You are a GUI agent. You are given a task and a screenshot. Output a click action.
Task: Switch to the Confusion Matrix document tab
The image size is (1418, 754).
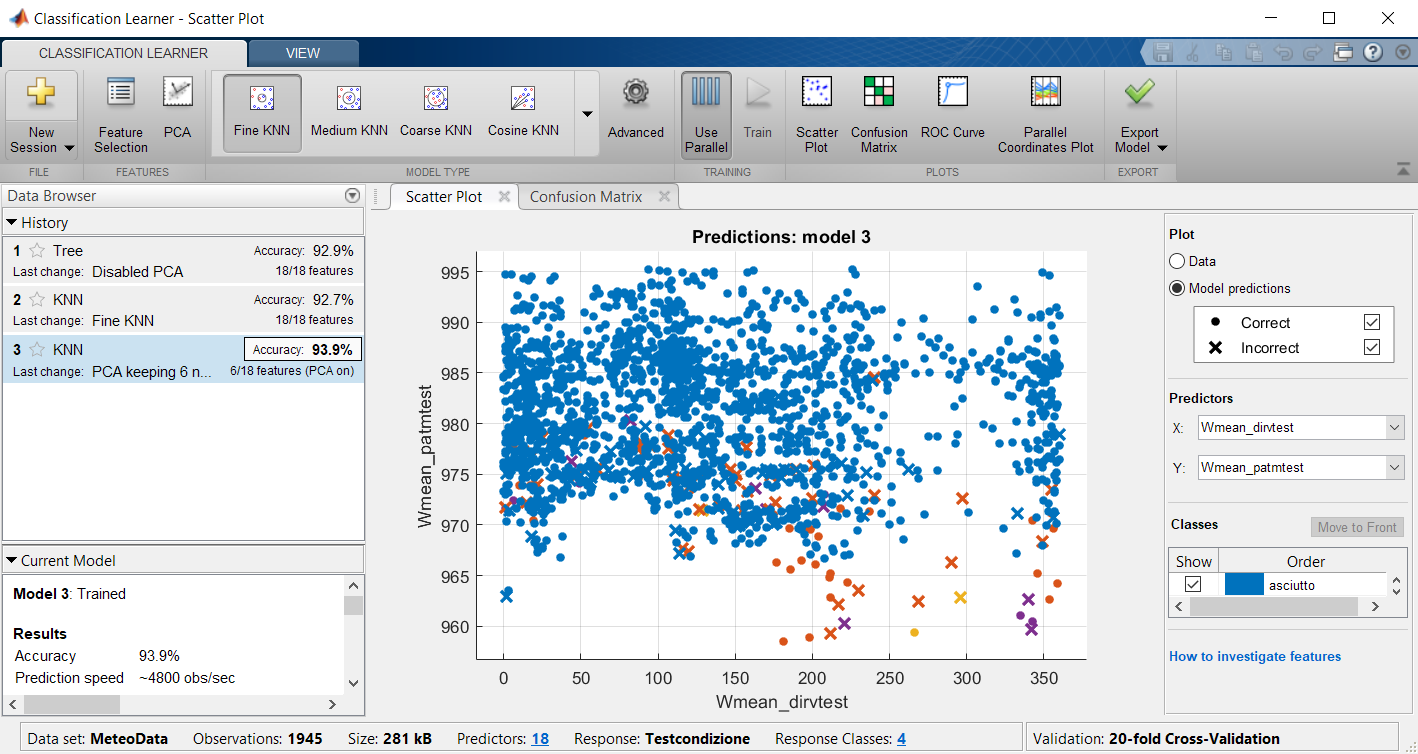[x=586, y=197]
